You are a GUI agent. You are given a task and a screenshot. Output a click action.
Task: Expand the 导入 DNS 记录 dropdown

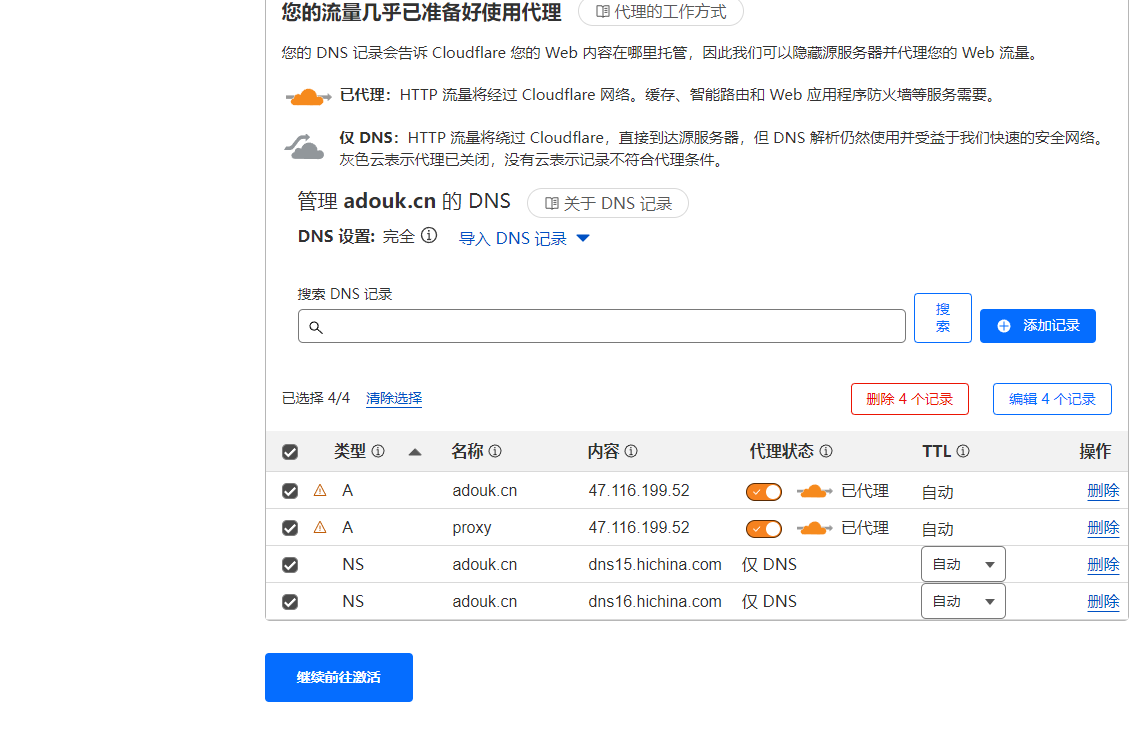524,239
